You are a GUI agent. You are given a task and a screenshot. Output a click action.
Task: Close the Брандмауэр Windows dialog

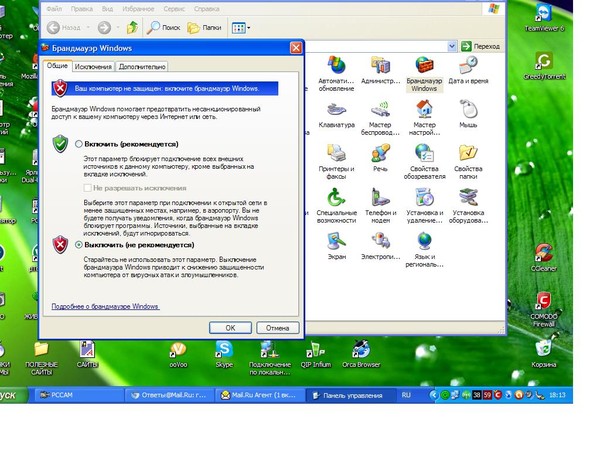[x=296, y=48]
